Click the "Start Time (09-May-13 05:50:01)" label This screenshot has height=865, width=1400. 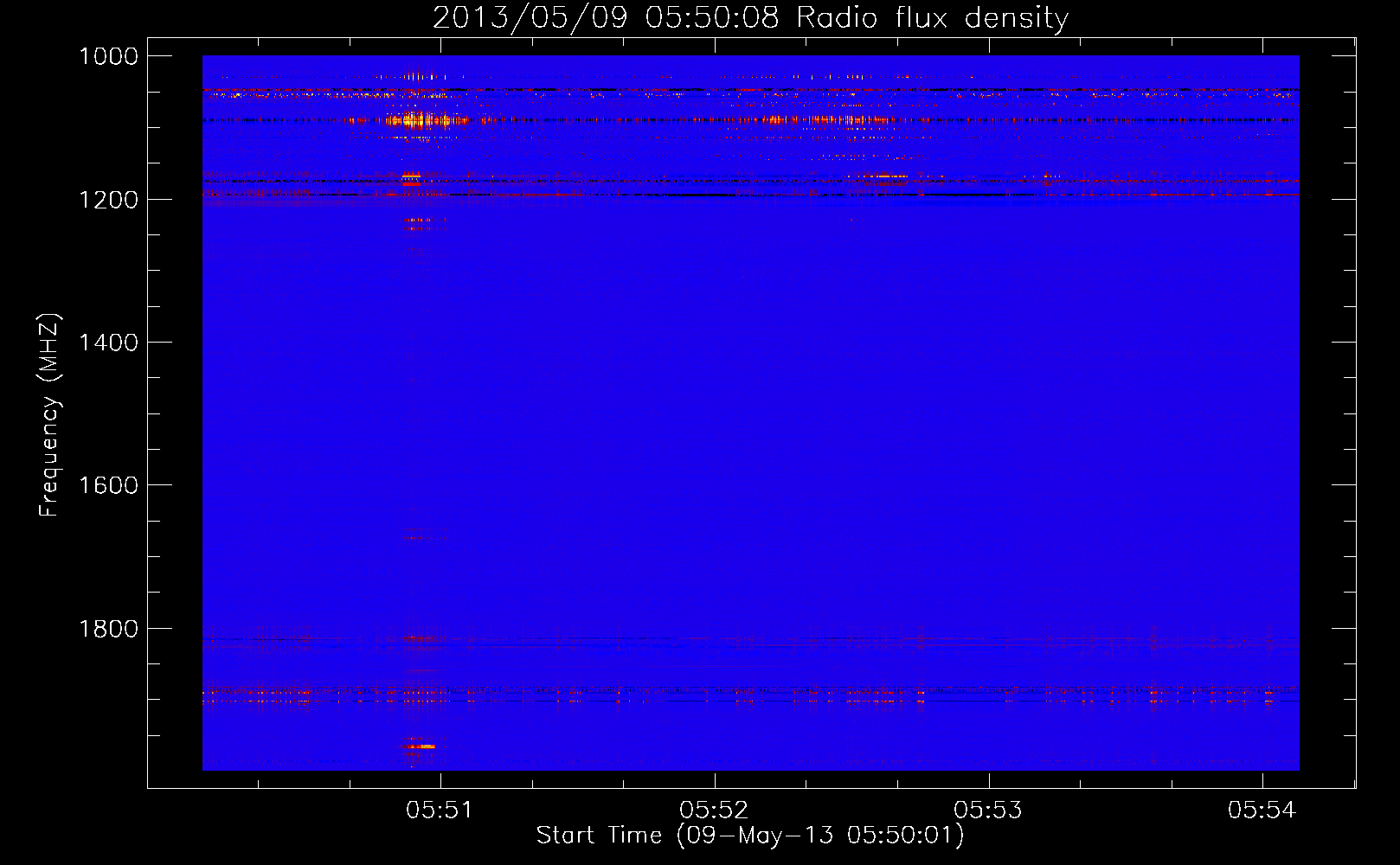coord(749,836)
